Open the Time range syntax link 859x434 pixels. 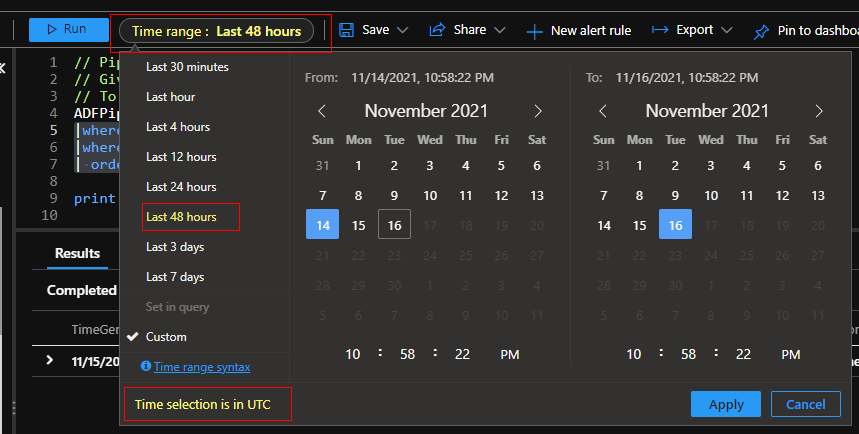coord(202,367)
